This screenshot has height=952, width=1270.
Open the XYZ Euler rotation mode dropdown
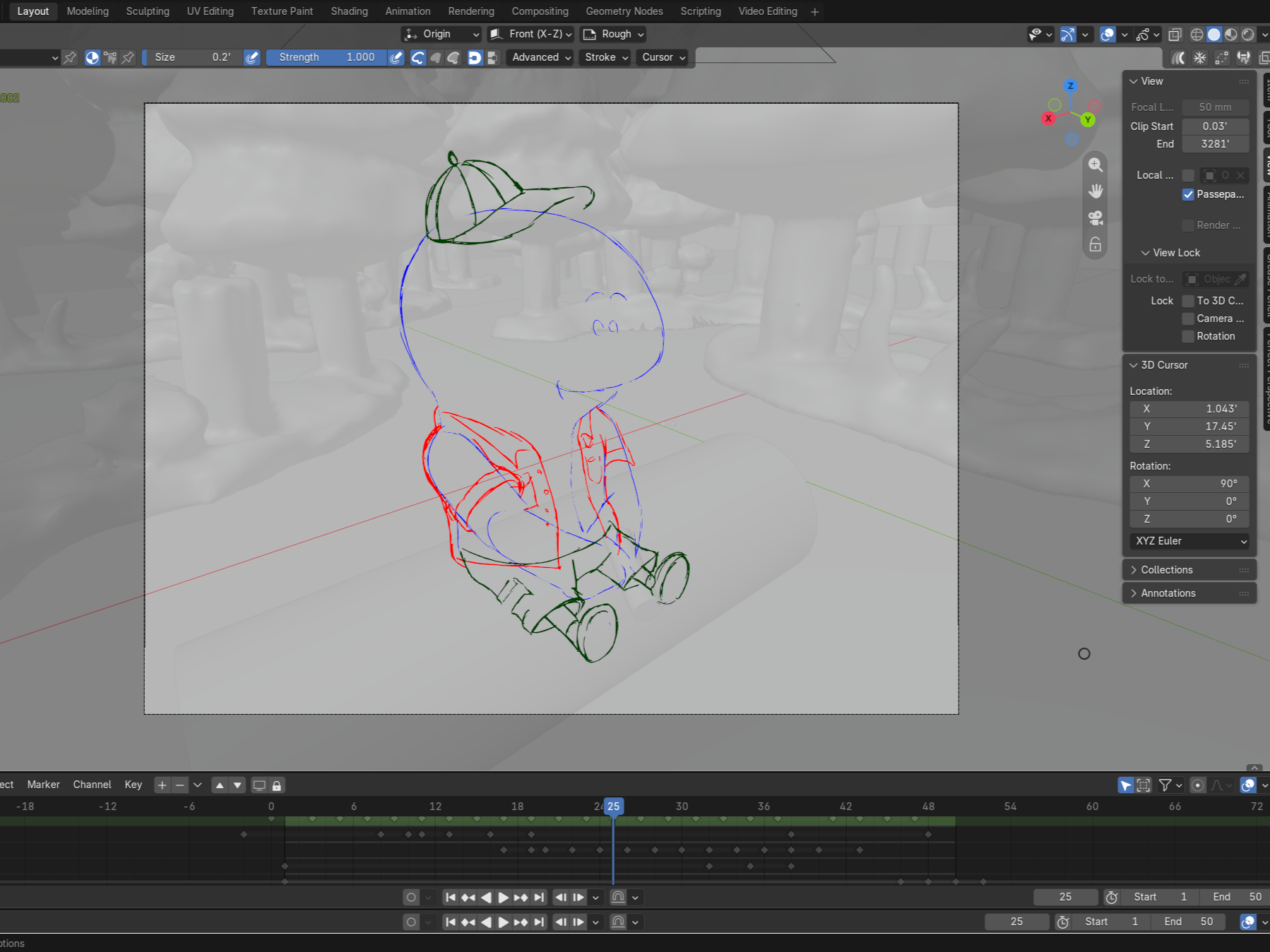(1189, 541)
